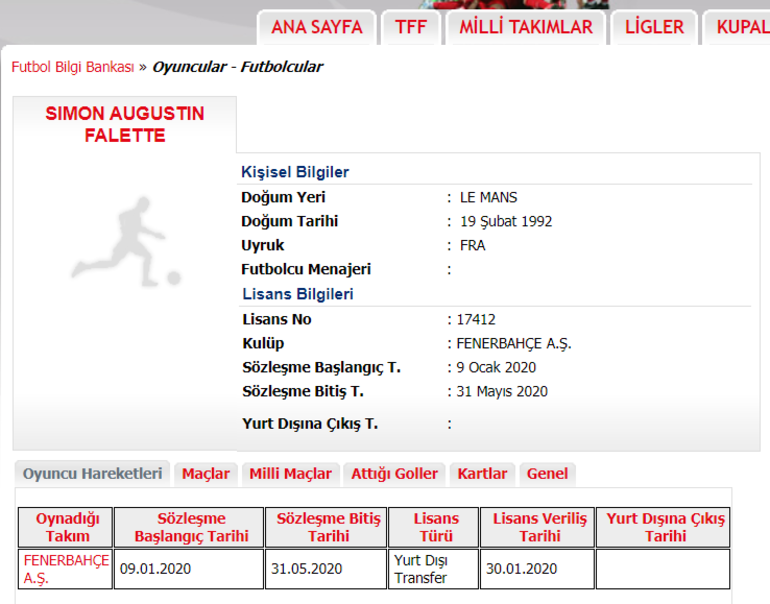
Task: Open the KUPALAR navigation tab
Action: pyautogui.click(x=740, y=27)
